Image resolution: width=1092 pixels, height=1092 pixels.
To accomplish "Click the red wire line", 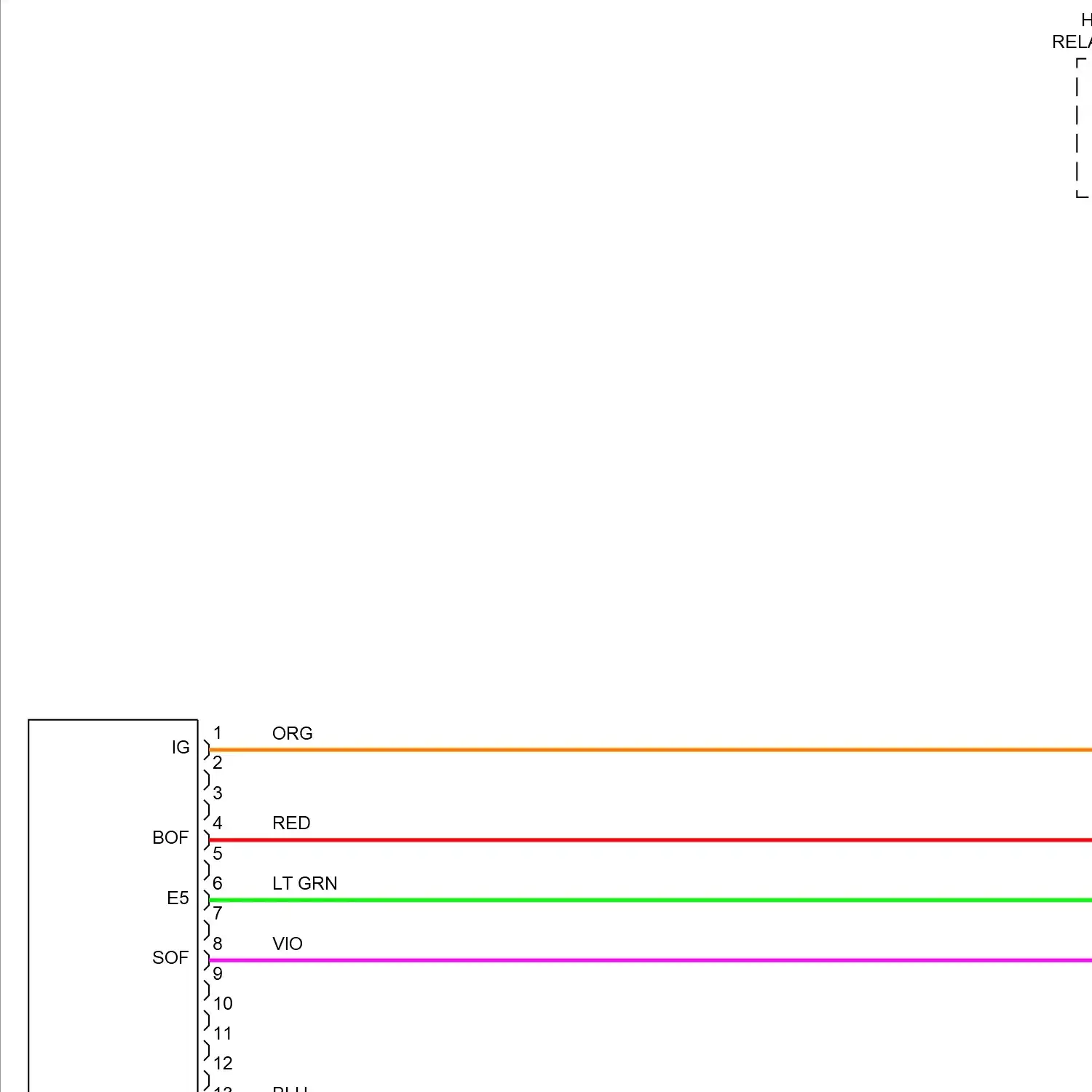I will 650,839.
